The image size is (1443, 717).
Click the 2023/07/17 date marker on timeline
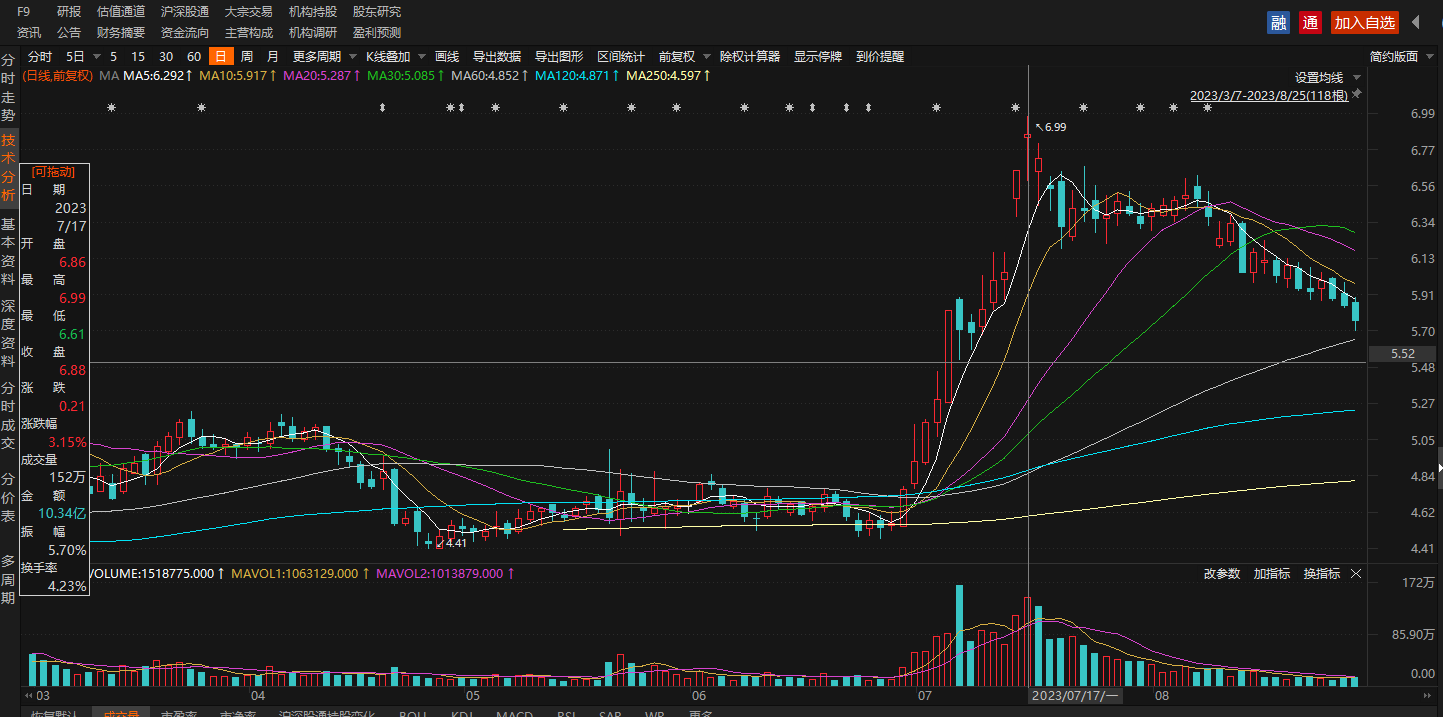click(x=1075, y=695)
